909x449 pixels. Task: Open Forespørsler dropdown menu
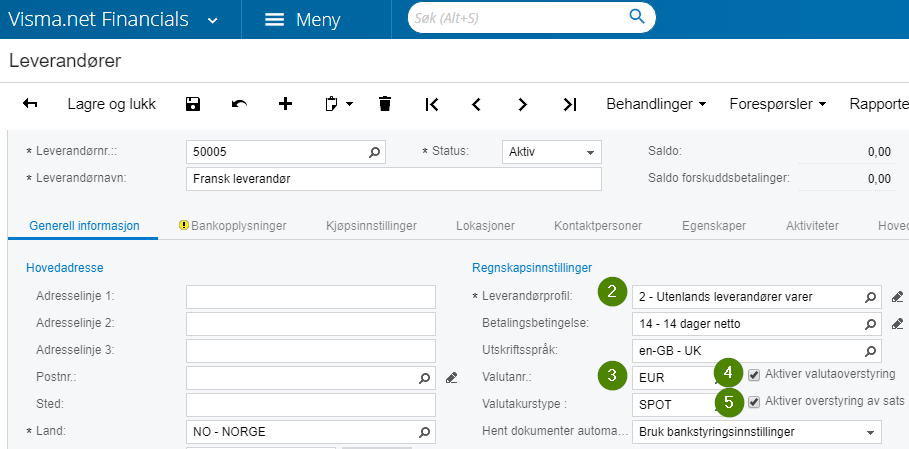(x=777, y=104)
